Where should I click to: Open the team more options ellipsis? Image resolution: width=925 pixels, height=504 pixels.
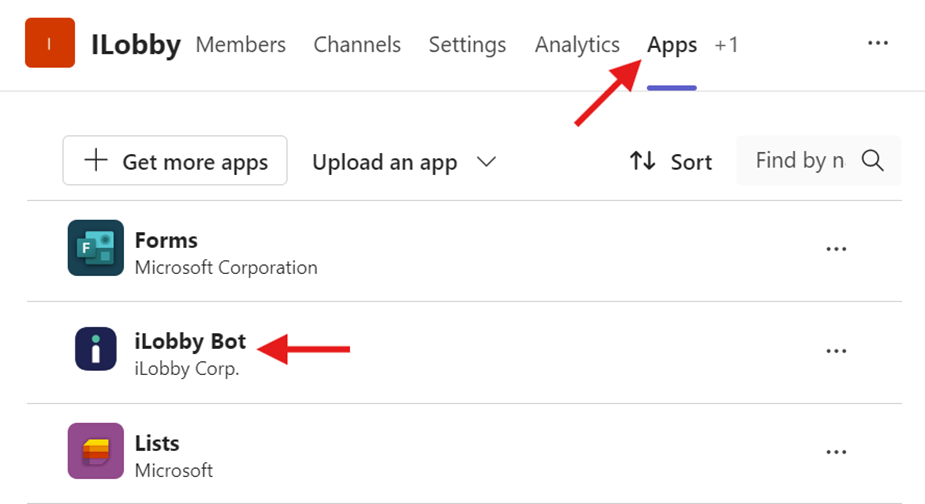tap(878, 43)
